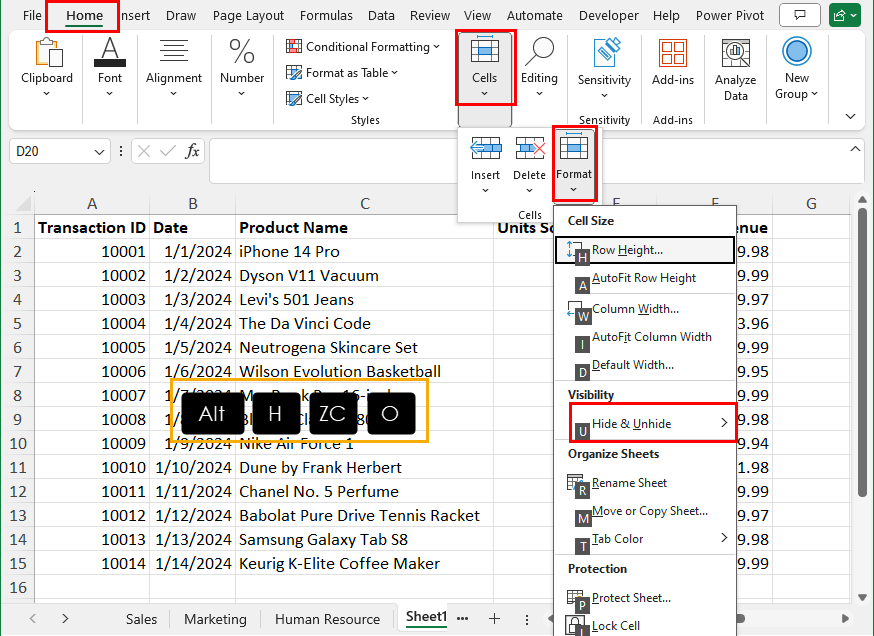This screenshot has height=636, width=874.
Task: Open Add-ins
Action: (x=673, y=62)
